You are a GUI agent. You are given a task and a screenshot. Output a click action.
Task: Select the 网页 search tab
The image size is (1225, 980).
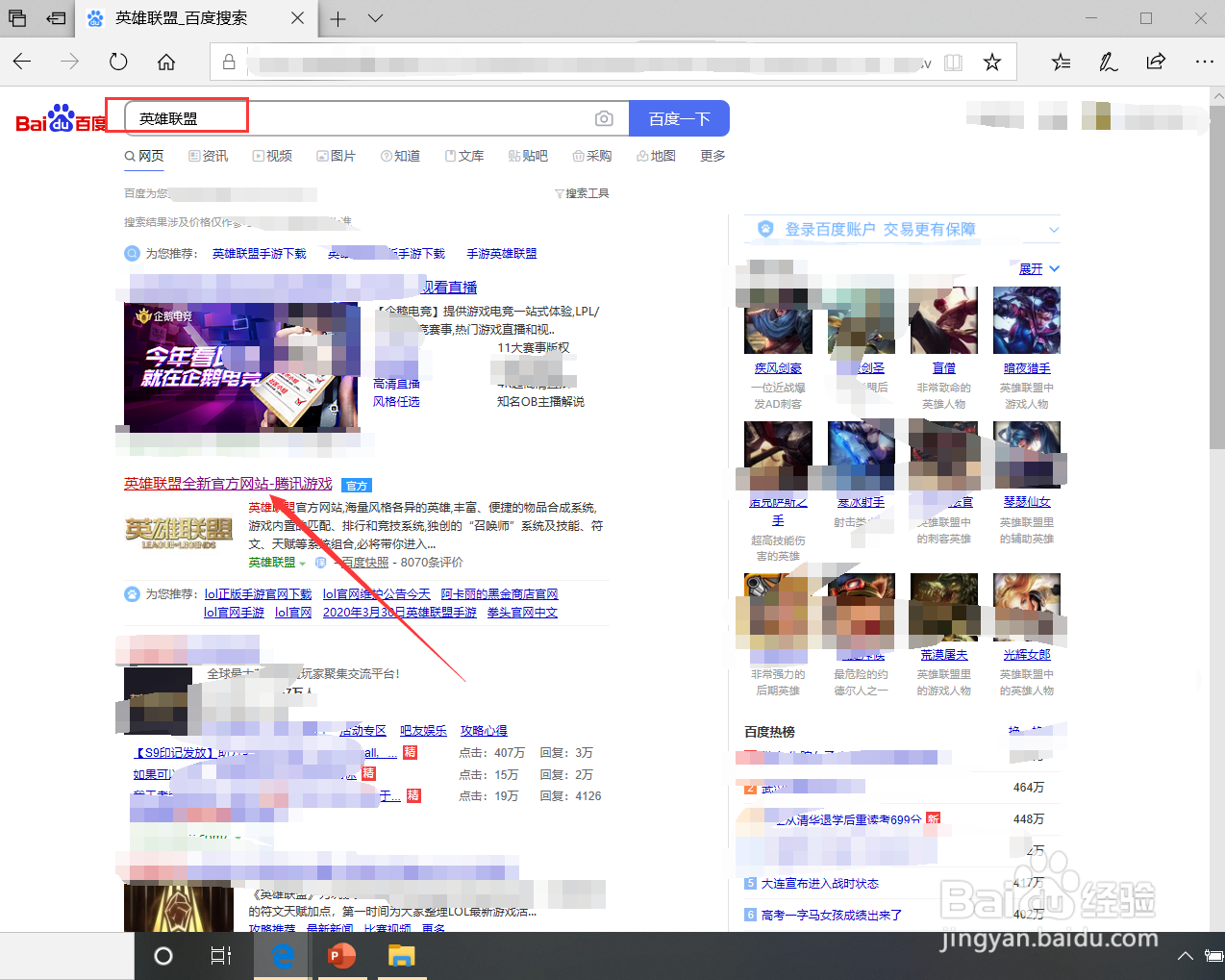(144, 156)
